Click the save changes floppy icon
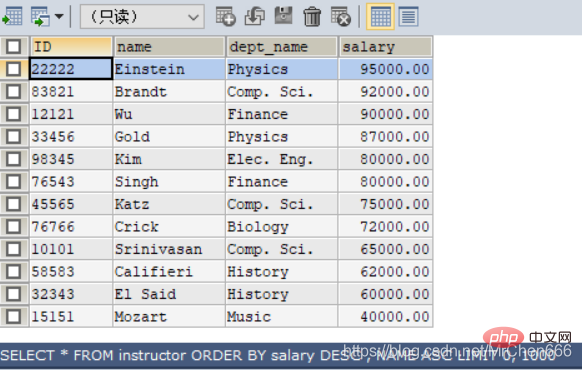Image resolution: width=582 pixels, height=370 pixels. point(283,16)
